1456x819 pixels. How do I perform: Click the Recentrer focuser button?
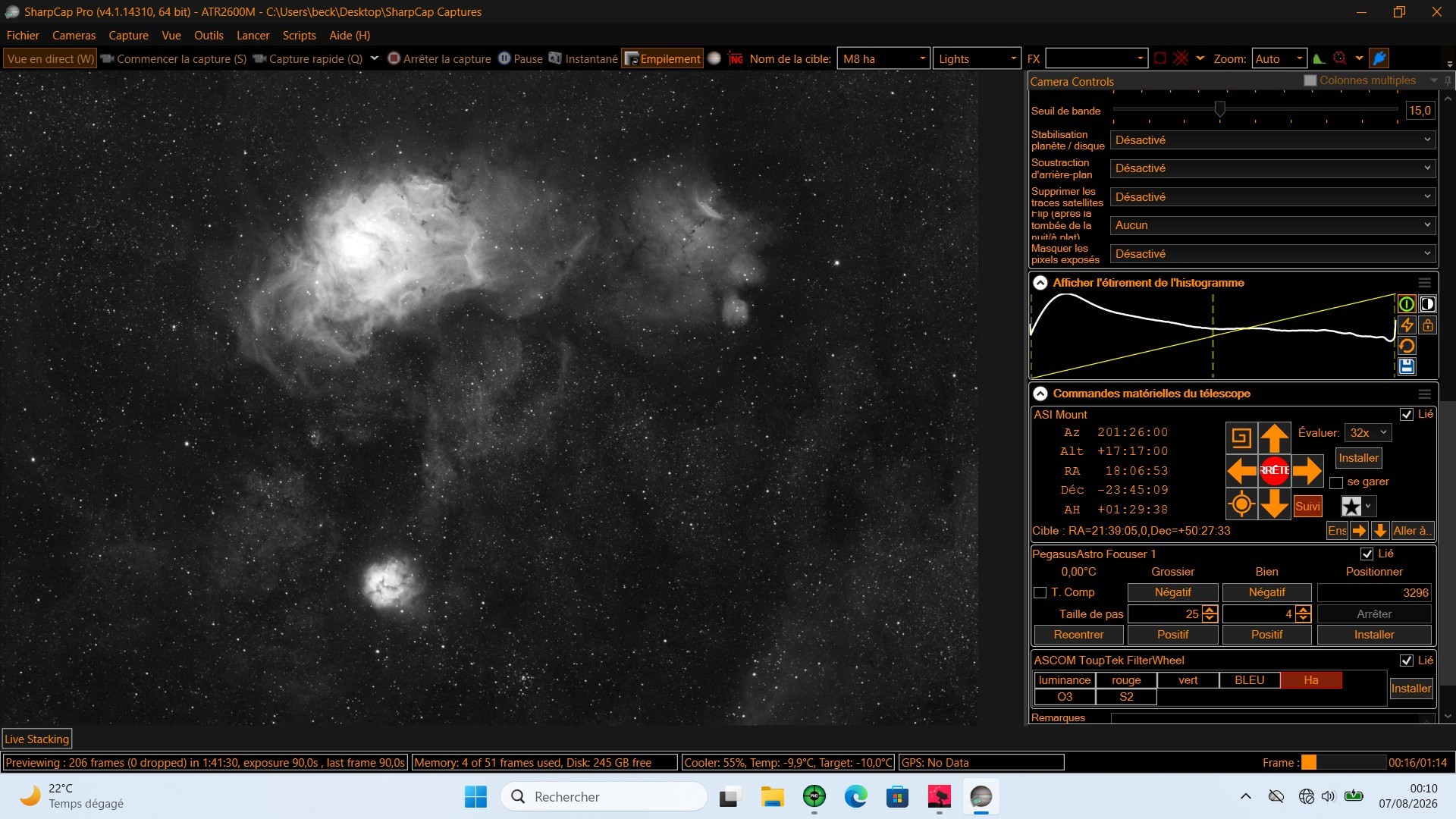pyautogui.click(x=1078, y=635)
